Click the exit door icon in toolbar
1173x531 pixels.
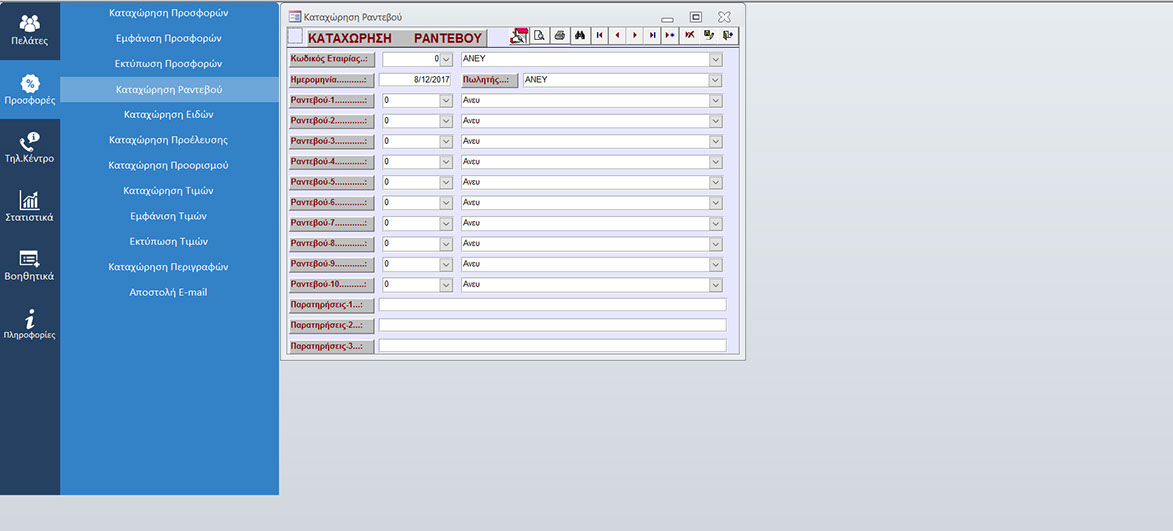[728, 35]
